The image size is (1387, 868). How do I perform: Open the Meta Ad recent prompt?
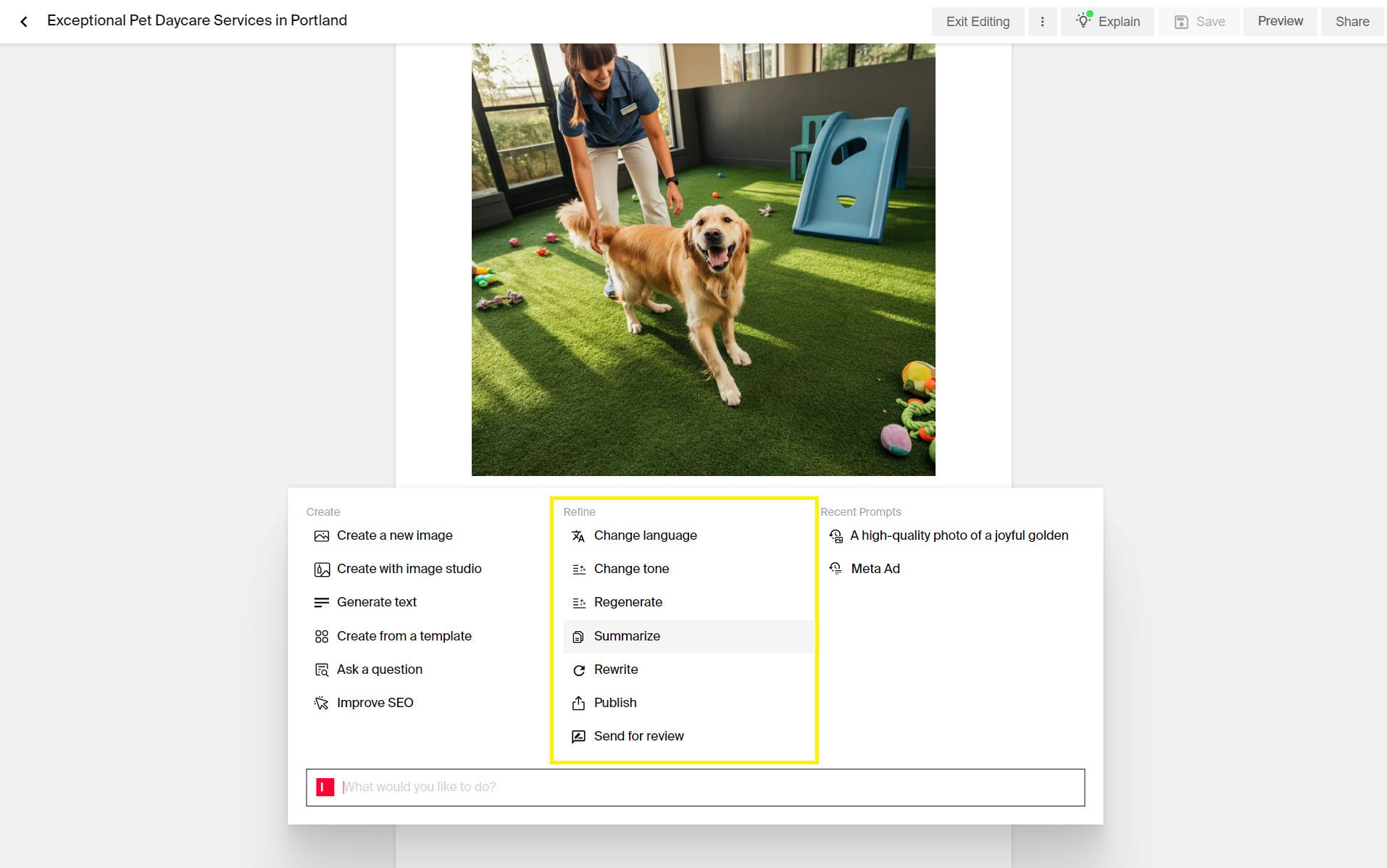(x=875, y=569)
